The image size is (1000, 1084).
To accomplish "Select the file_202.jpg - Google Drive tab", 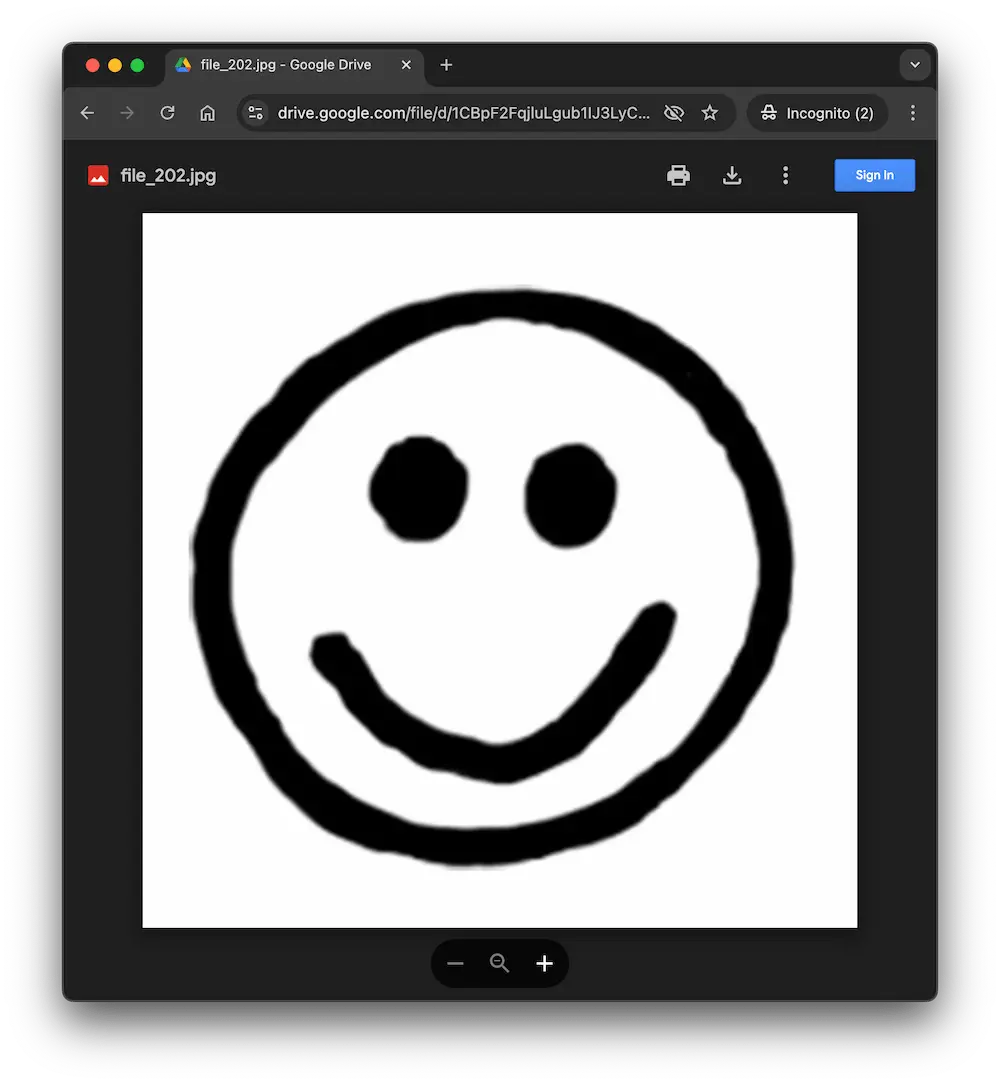I will [285, 65].
